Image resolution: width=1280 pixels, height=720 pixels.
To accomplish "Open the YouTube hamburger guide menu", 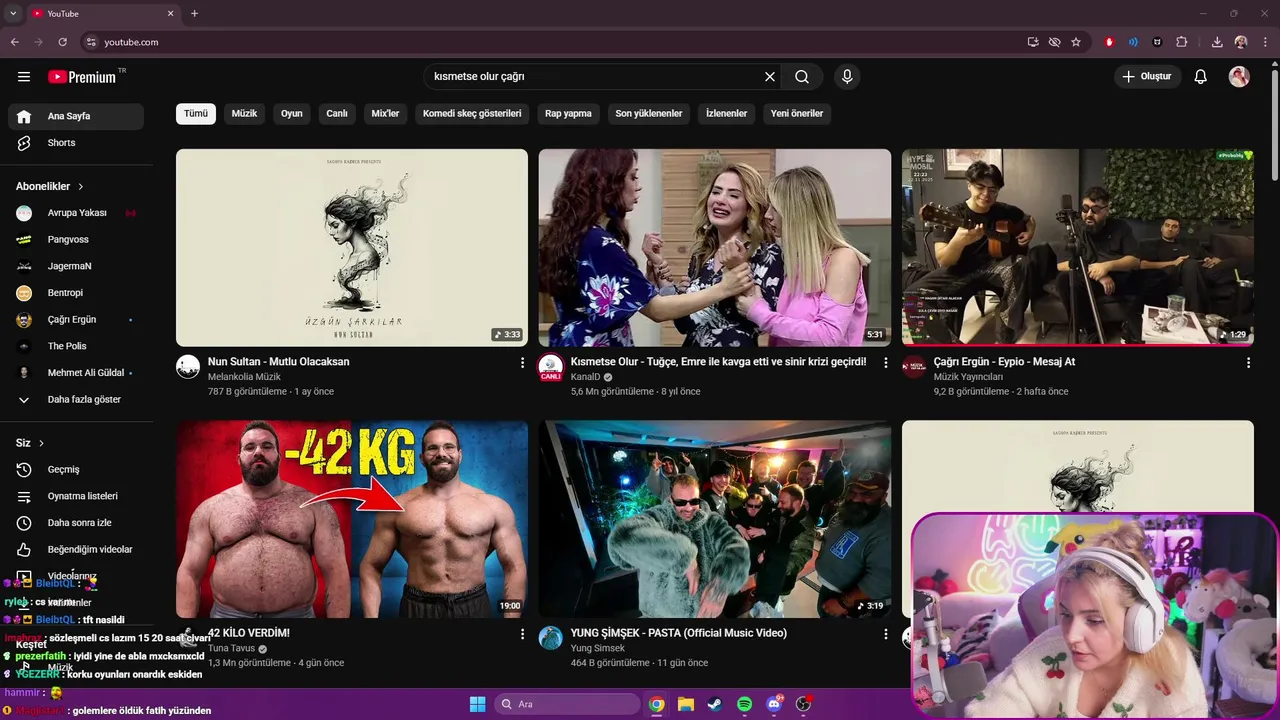I will coord(24,77).
